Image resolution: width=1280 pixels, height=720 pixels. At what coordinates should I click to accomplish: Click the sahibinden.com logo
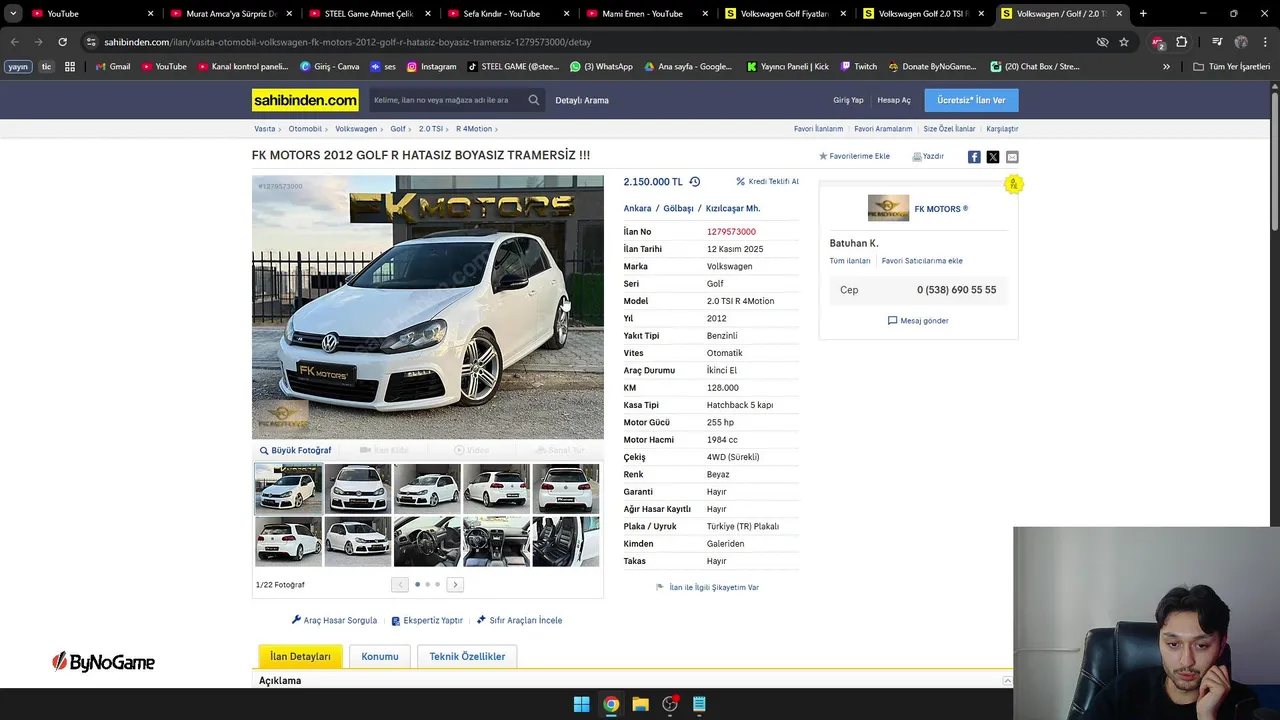coord(305,100)
